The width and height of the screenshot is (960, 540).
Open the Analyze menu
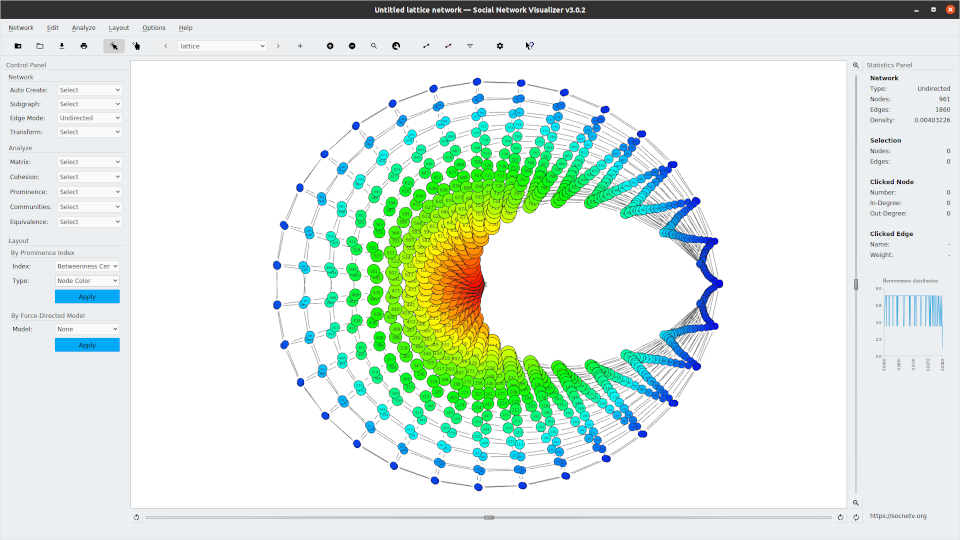(x=84, y=28)
